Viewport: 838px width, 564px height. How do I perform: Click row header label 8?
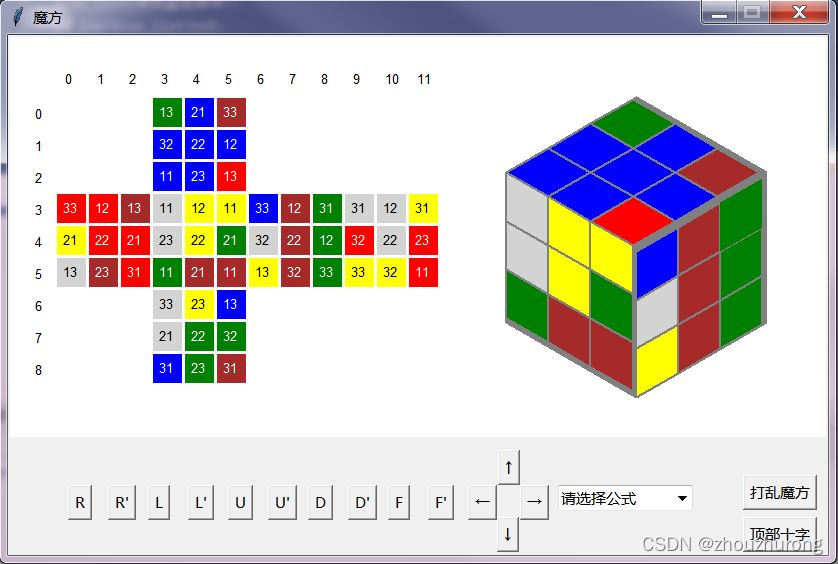tap(38, 370)
